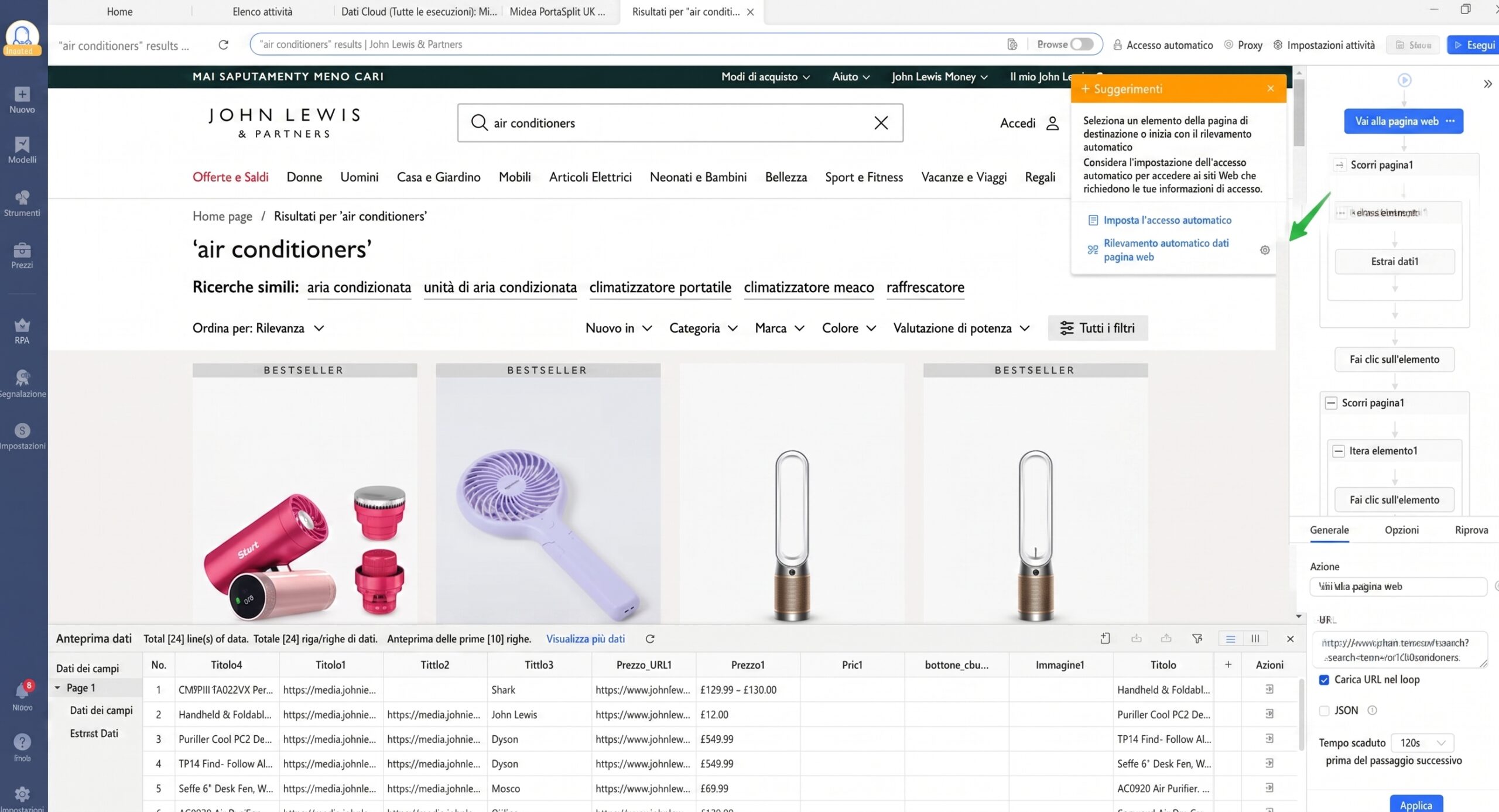Open the Tempo scaduto 120s dropdown
Screen dimensions: 1499x812
tap(1422, 743)
